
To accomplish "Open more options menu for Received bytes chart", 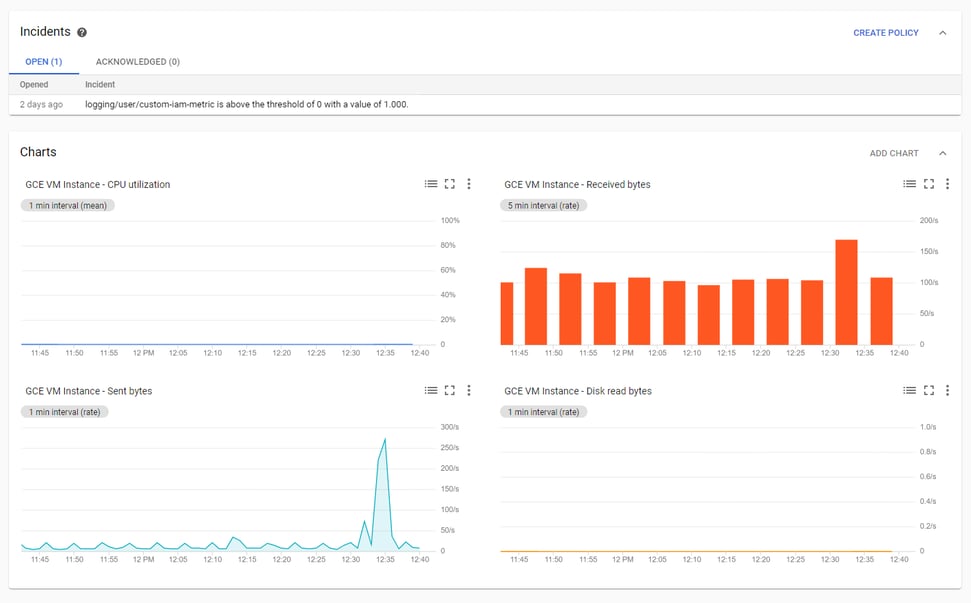I will pos(947,184).
